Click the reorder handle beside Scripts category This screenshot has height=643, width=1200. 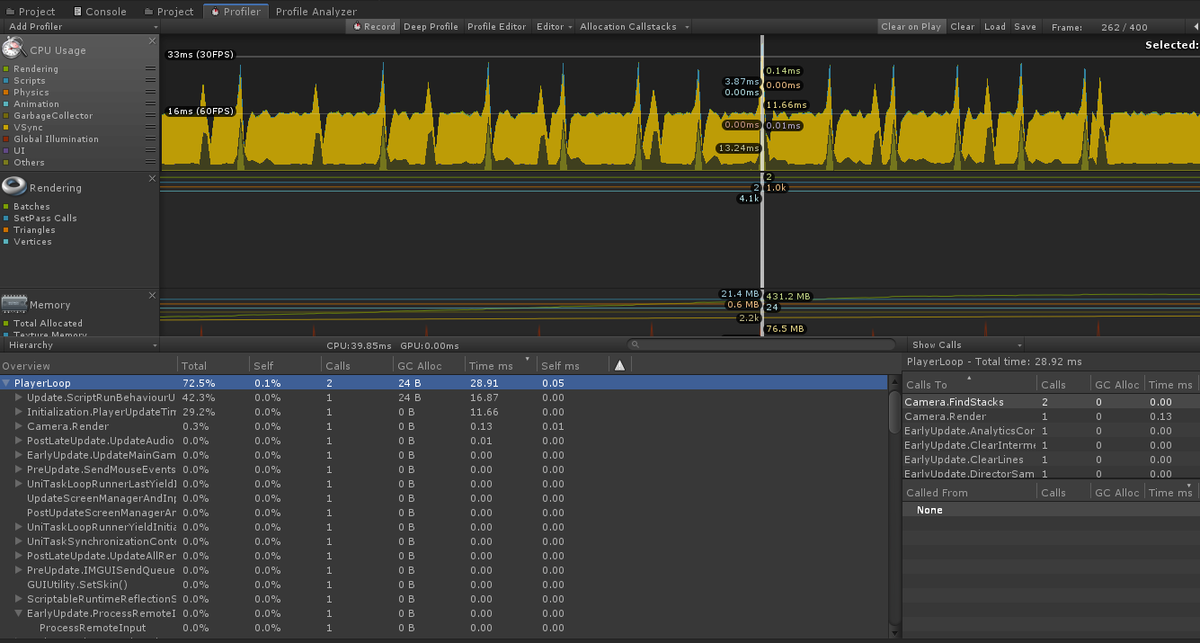pos(151,81)
